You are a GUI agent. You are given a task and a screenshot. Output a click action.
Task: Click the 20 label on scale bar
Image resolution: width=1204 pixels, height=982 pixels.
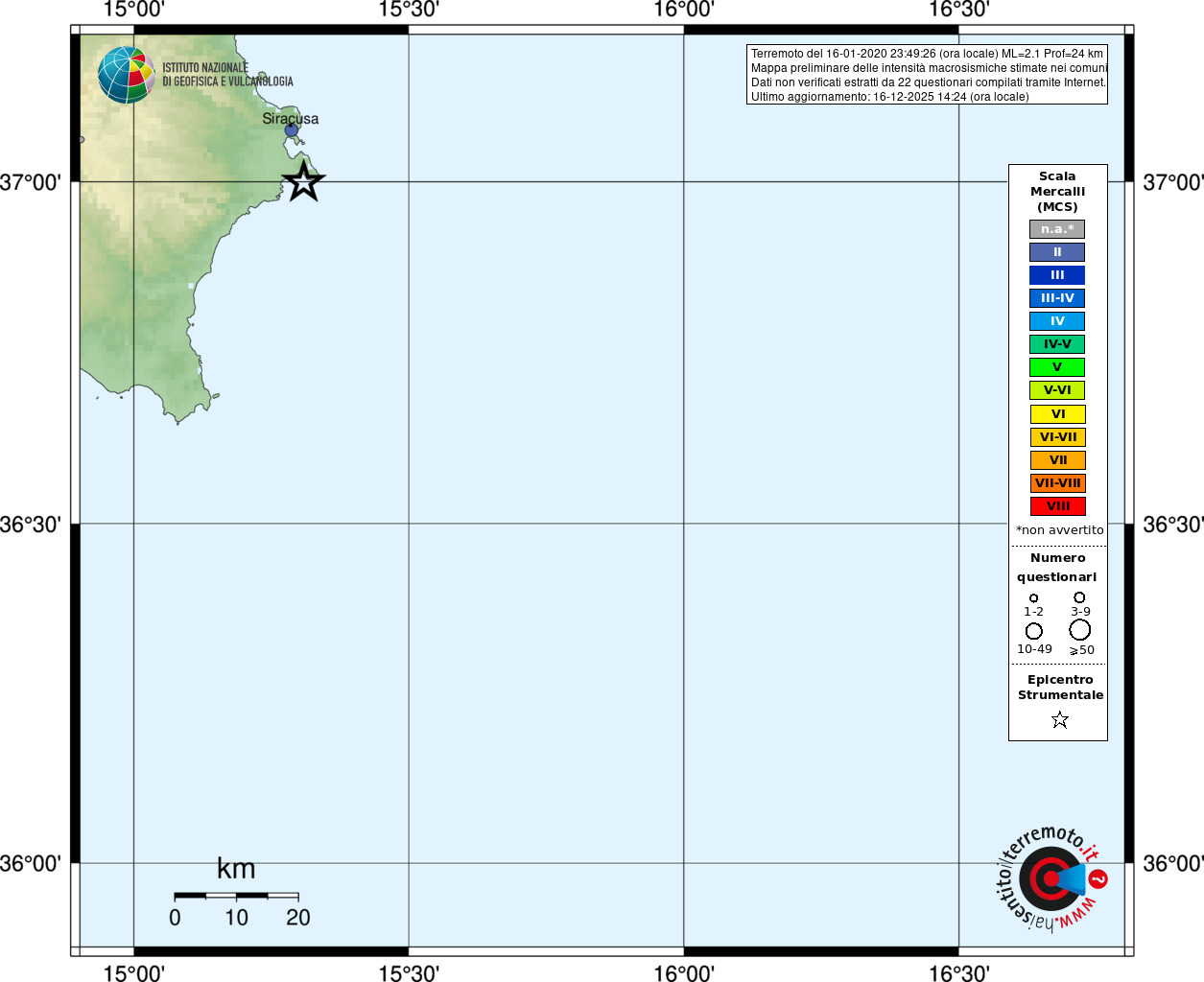coord(298,918)
